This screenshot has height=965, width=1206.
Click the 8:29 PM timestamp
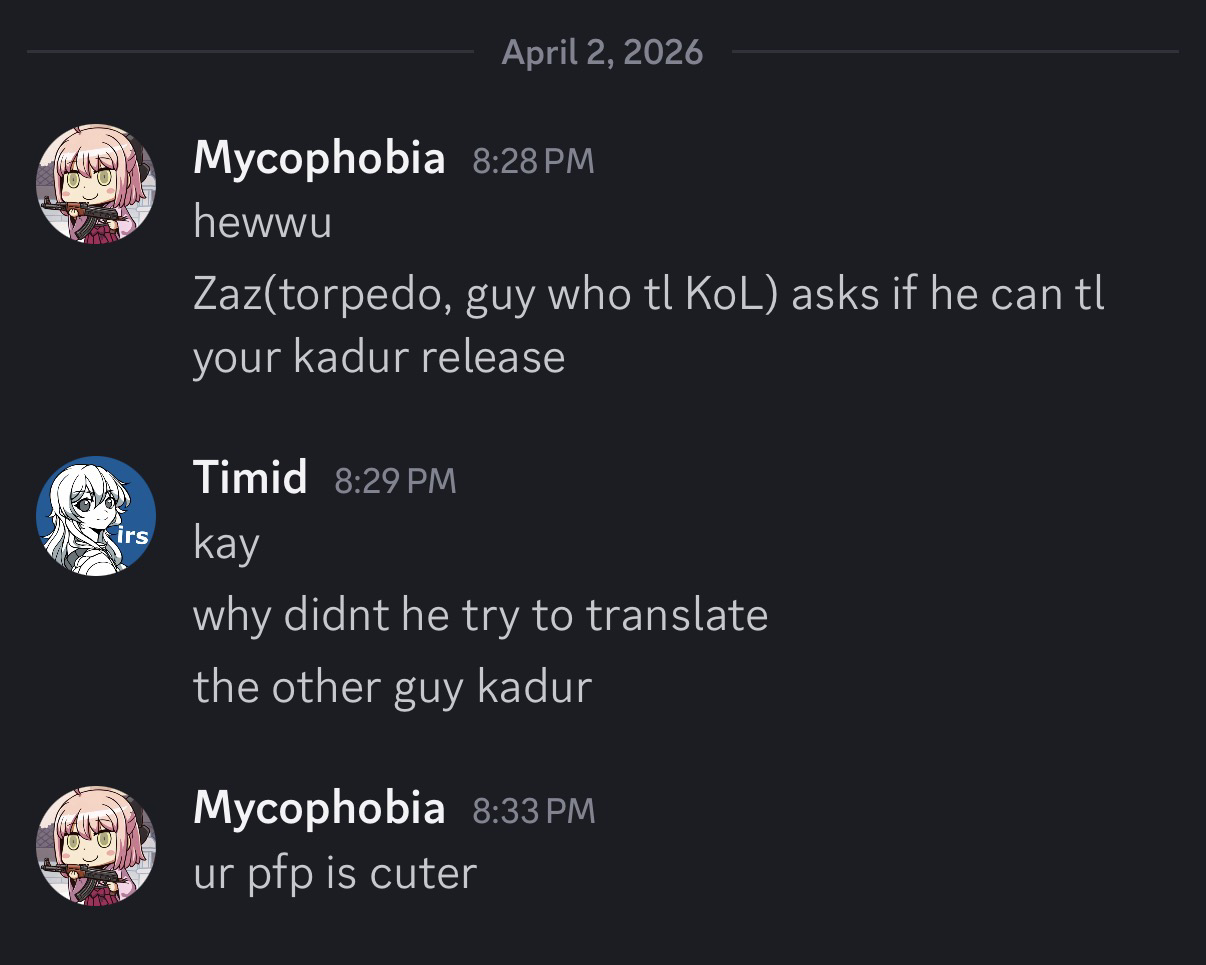[x=395, y=481]
